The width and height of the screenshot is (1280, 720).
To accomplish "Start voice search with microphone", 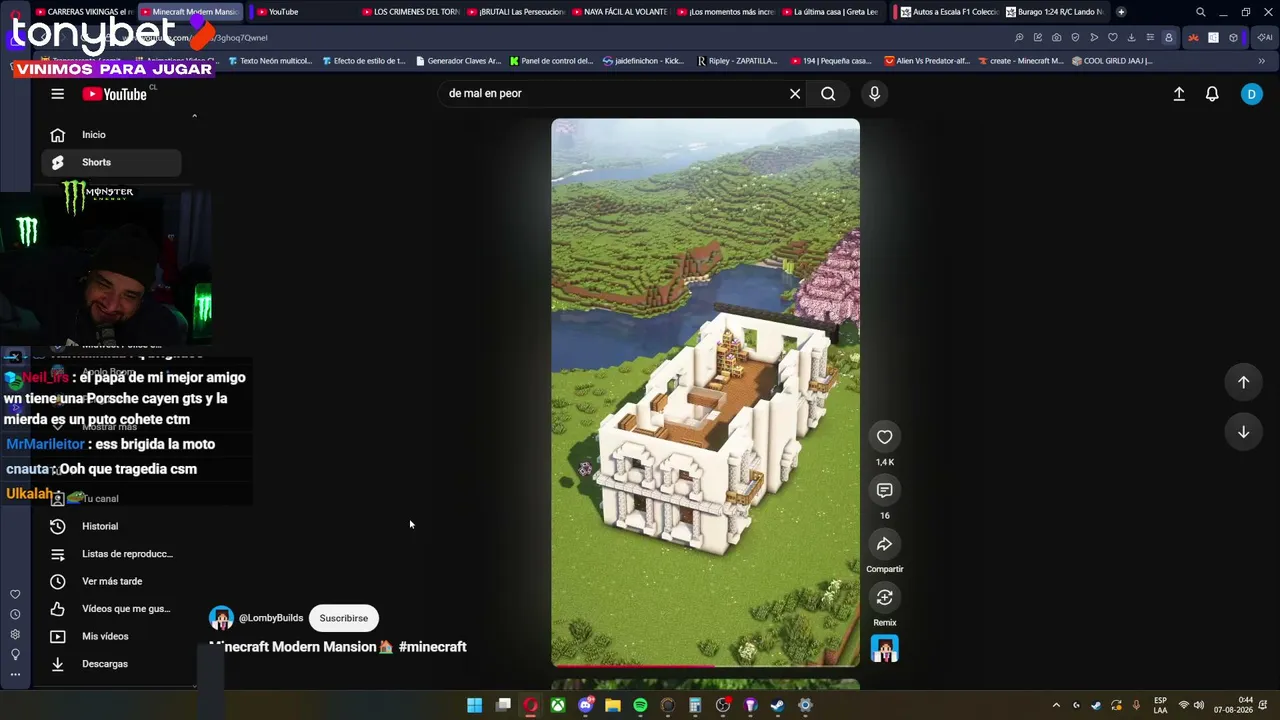I will [874, 93].
